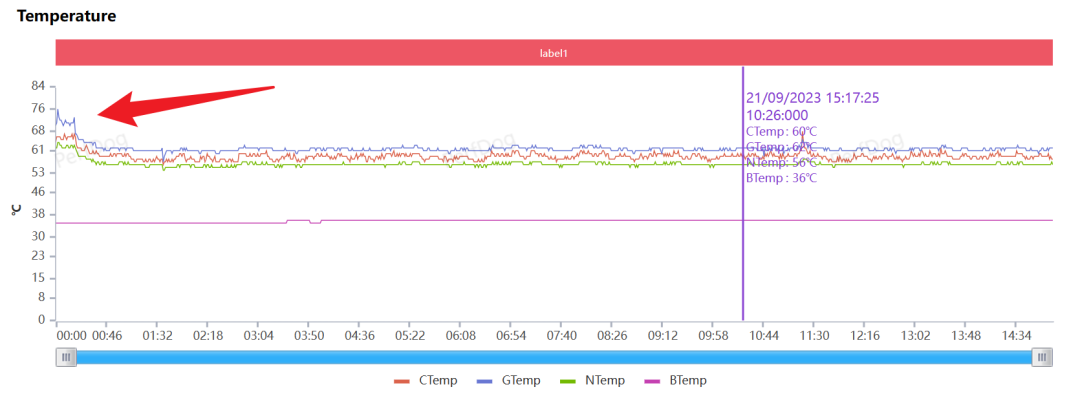Click the 03:50 x-axis time label

point(309,336)
